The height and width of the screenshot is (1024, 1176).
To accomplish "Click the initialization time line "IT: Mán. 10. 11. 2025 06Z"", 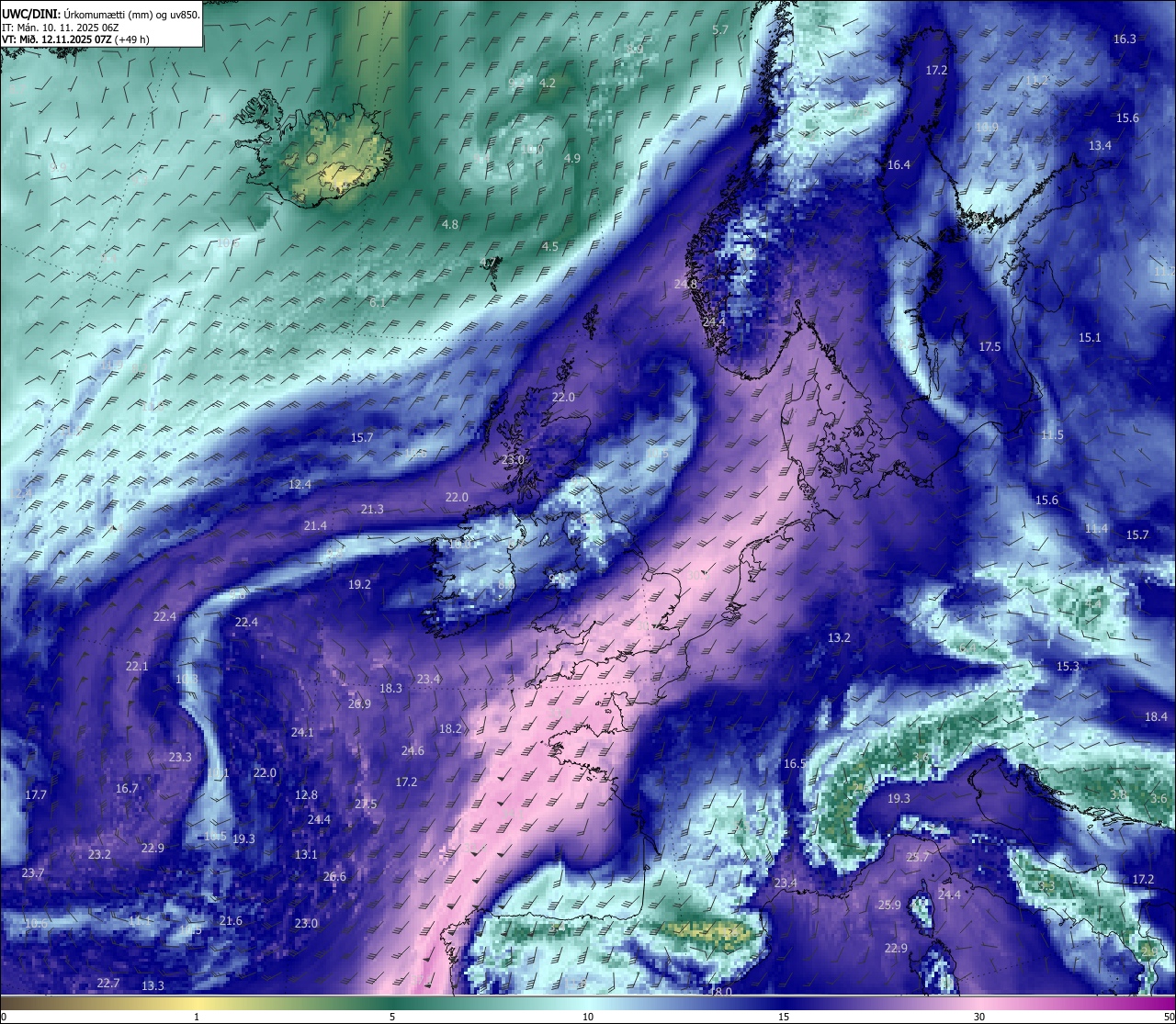I will pyautogui.click(x=59, y=28).
